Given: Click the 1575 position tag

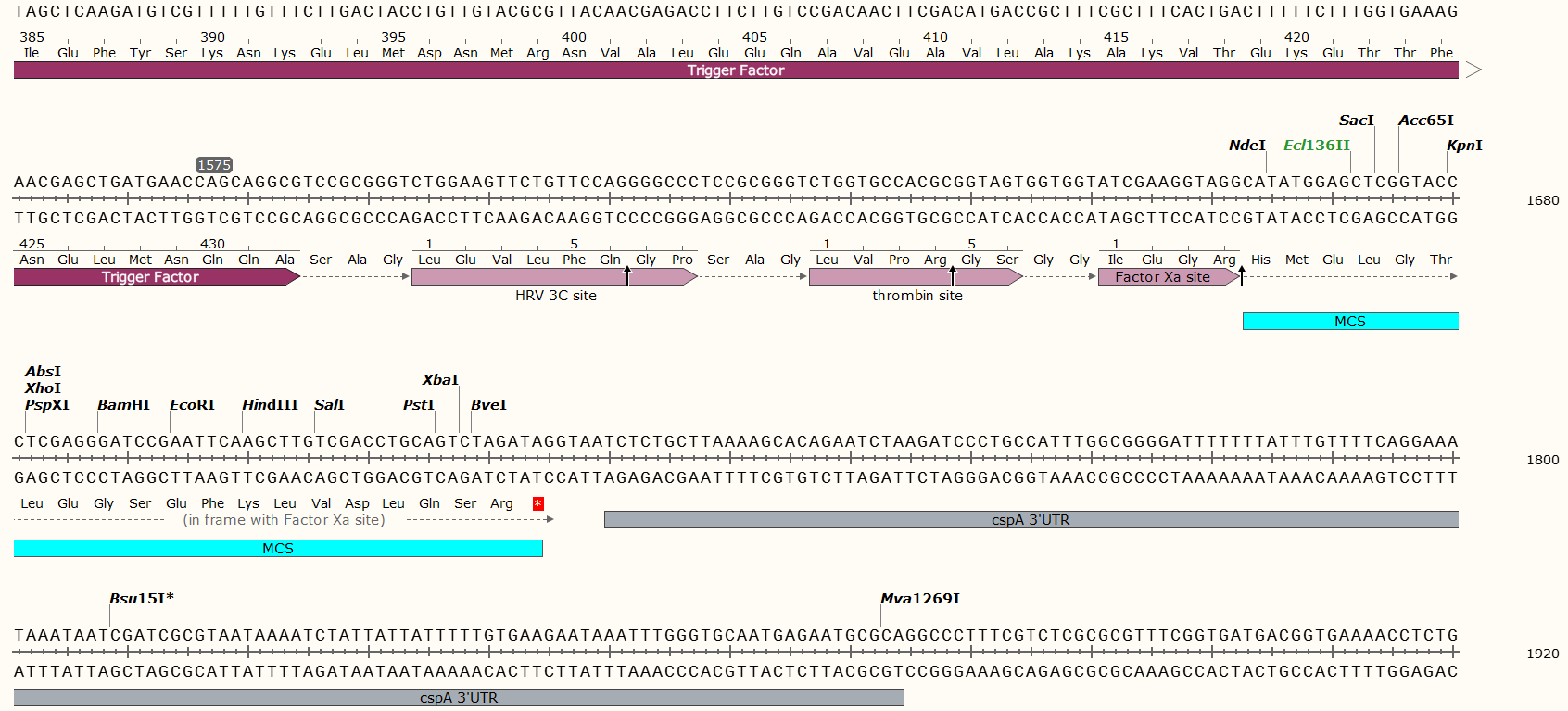Looking at the screenshot, I should click(x=214, y=165).
